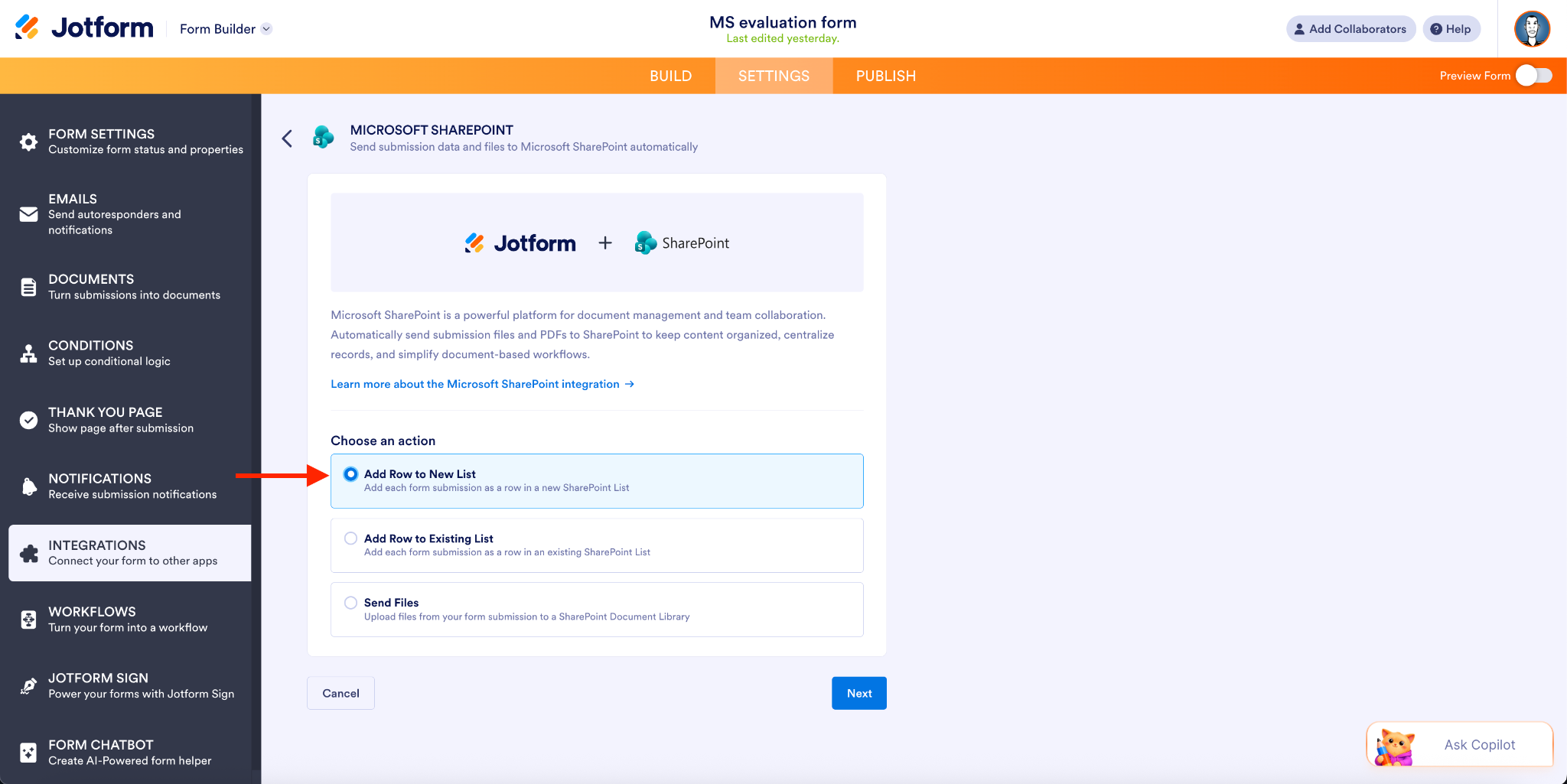Click the Integrations puzzle piece icon
1567x784 pixels.
(28, 552)
